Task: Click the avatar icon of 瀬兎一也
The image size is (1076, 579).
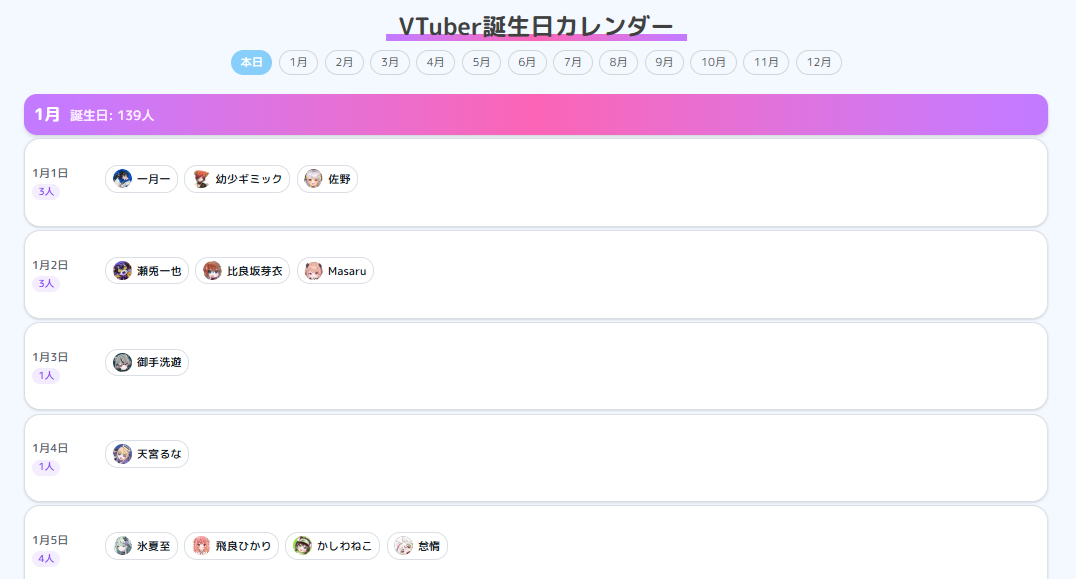Action: (122, 271)
